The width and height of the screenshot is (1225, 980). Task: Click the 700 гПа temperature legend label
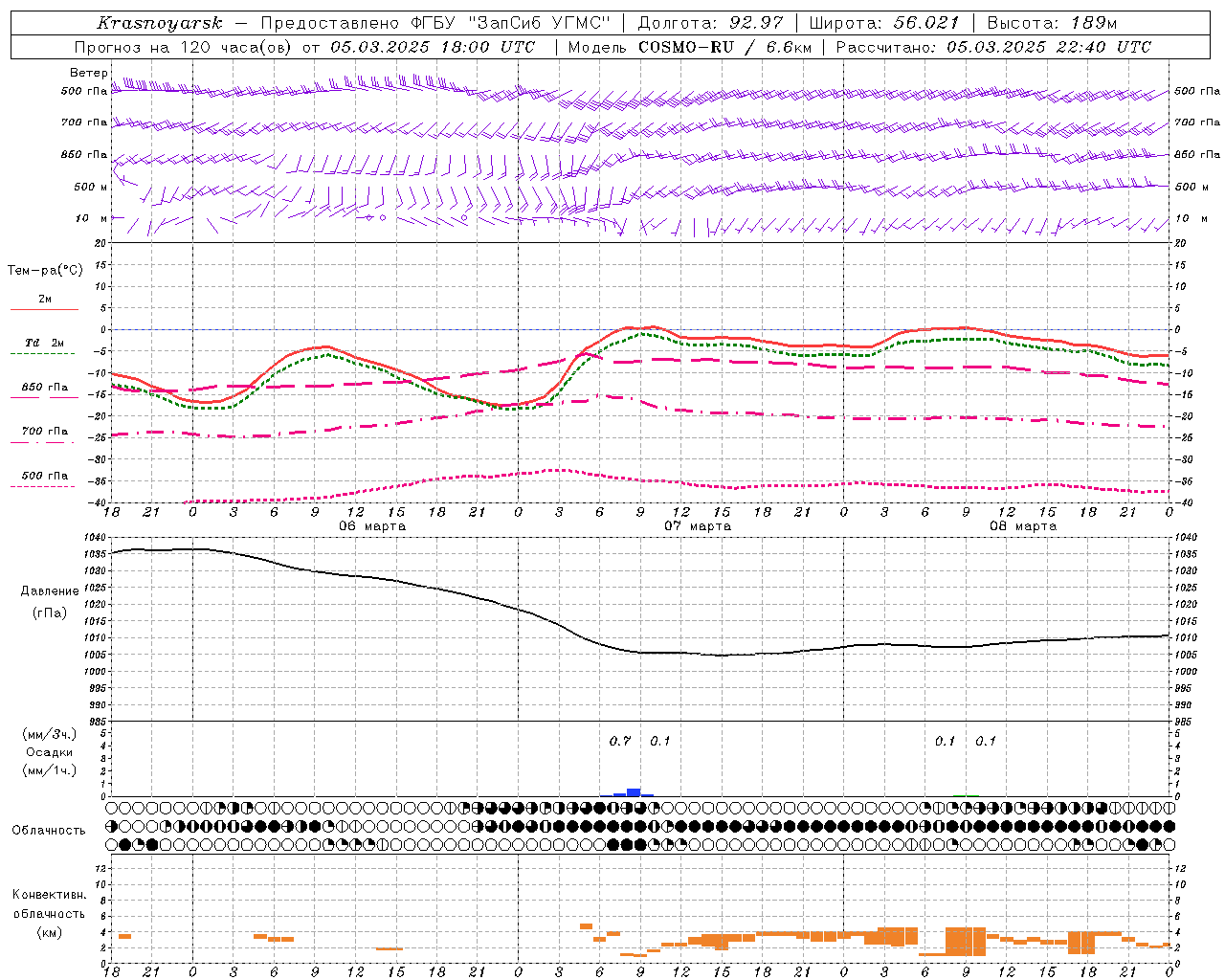click(45, 432)
